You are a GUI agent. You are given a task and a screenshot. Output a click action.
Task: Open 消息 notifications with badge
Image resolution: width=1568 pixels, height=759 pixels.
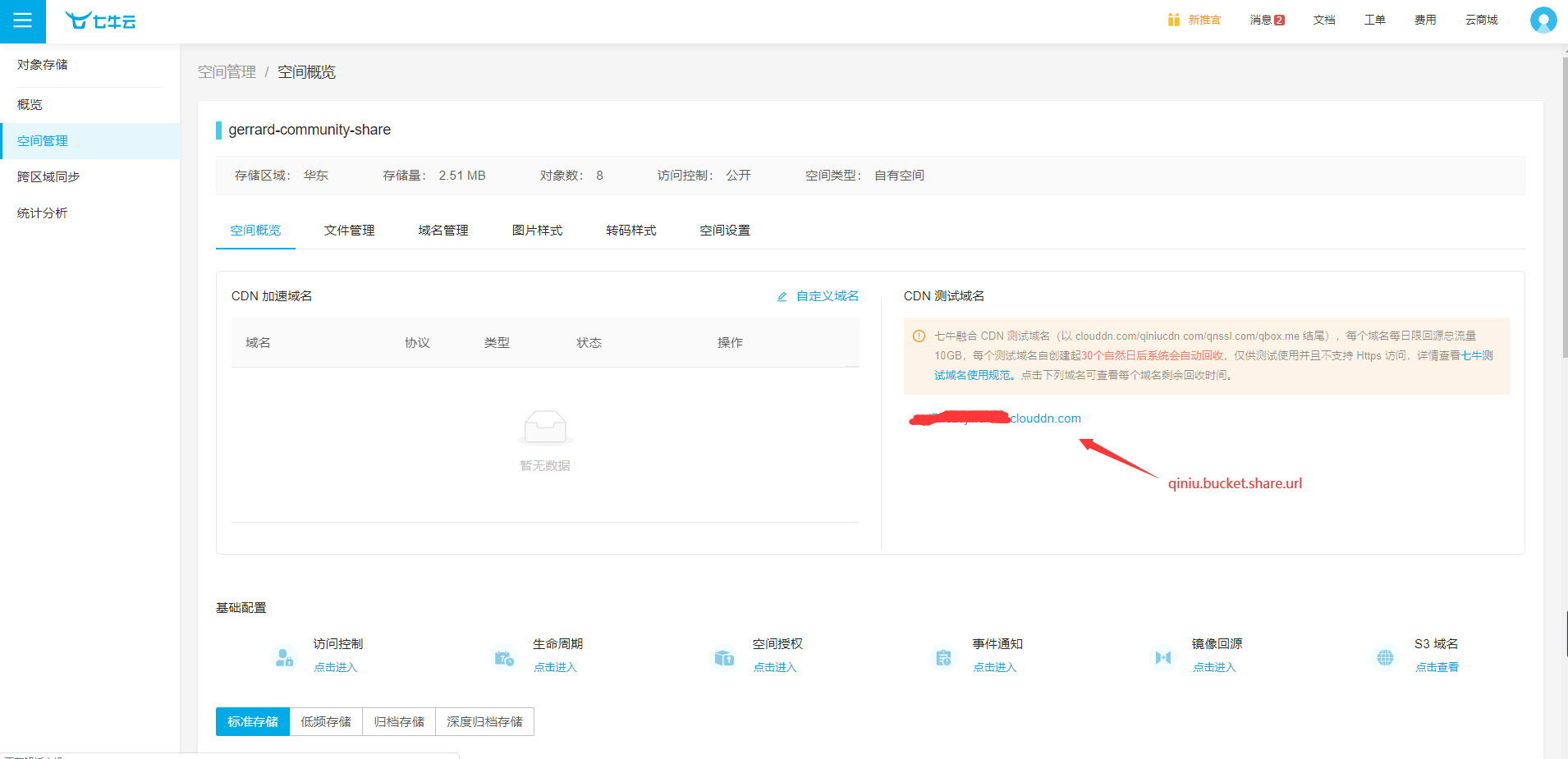pyautogui.click(x=1268, y=20)
